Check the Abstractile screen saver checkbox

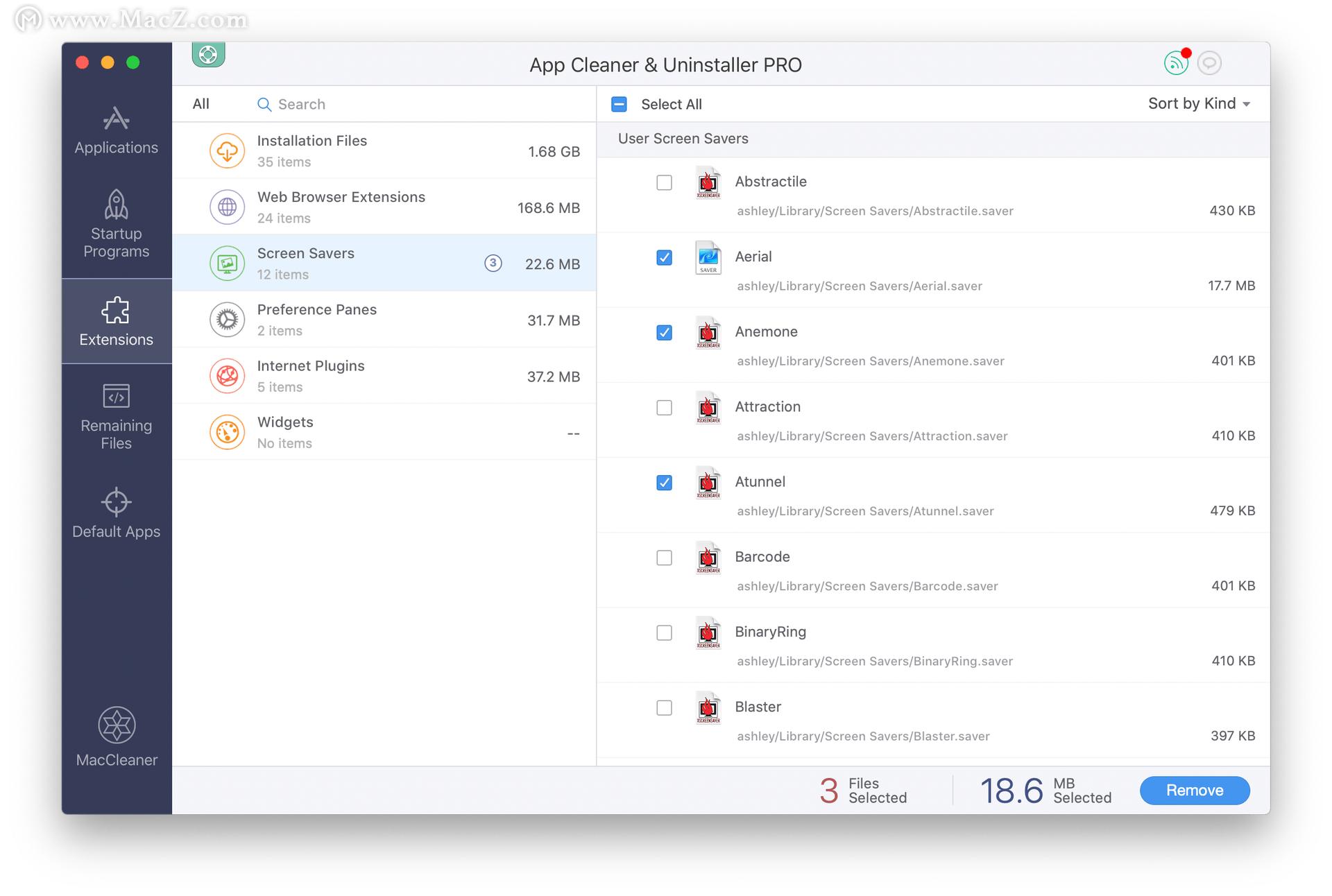click(664, 182)
